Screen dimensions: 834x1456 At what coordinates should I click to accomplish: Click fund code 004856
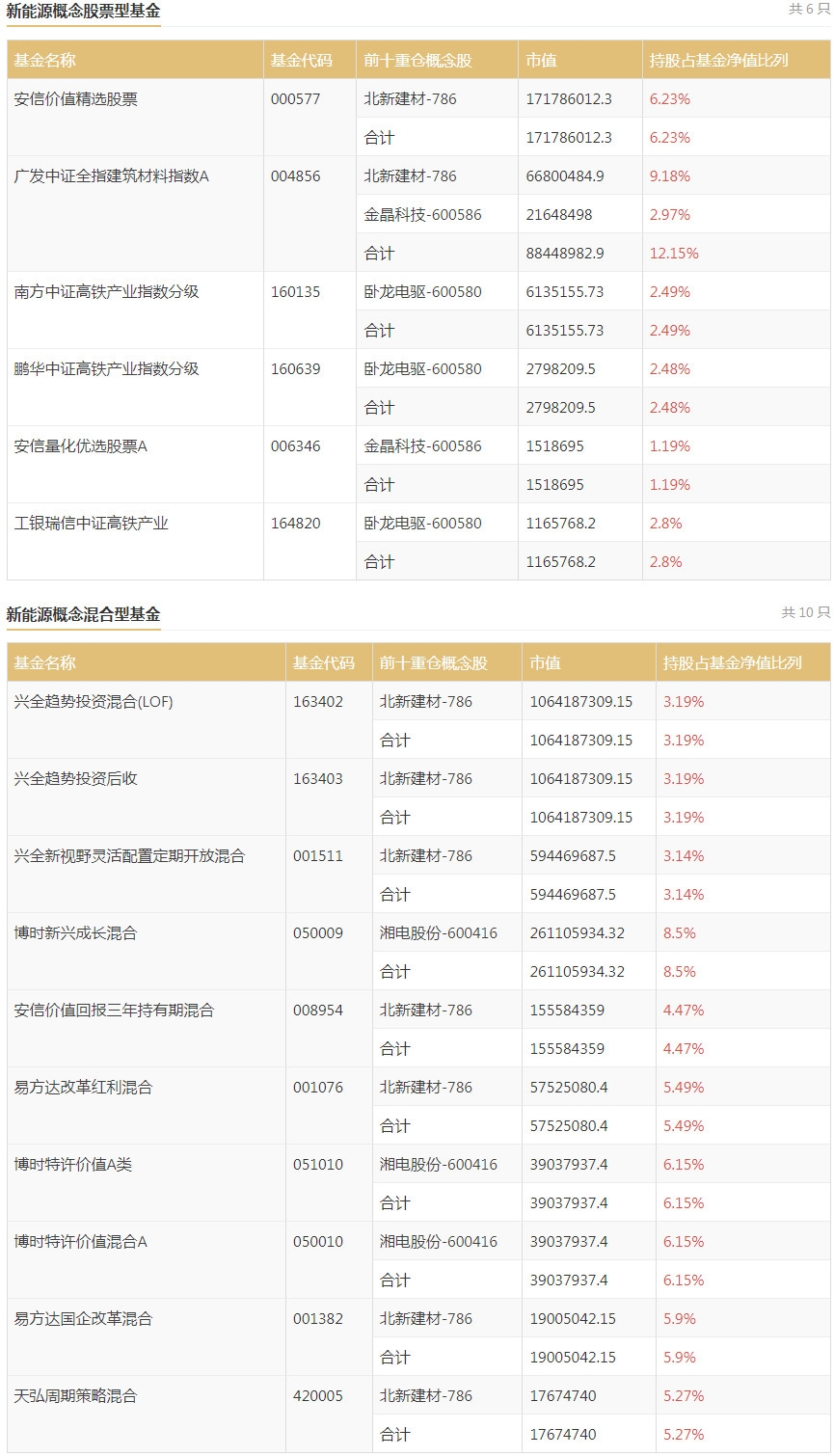(x=295, y=175)
